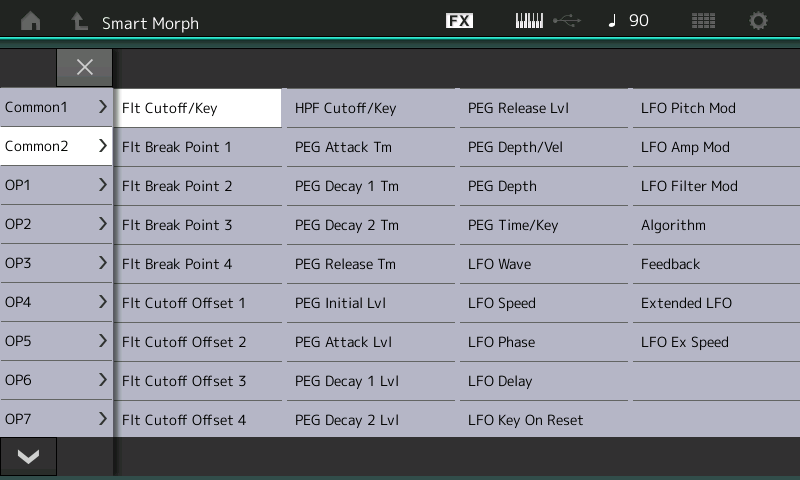Image resolution: width=800 pixels, height=480 pixels.
Task: Go to the Home screen icon
Action: 30,21
